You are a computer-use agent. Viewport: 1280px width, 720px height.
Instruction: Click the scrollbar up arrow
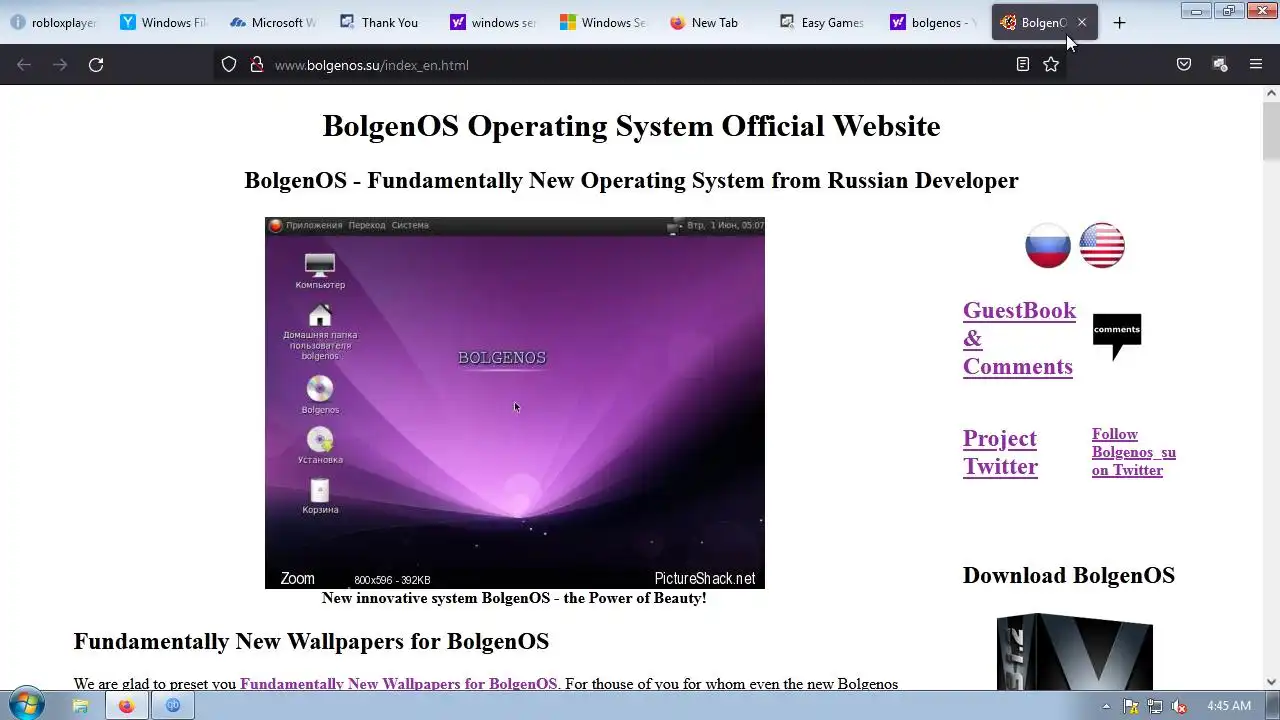coord(1271,93)
